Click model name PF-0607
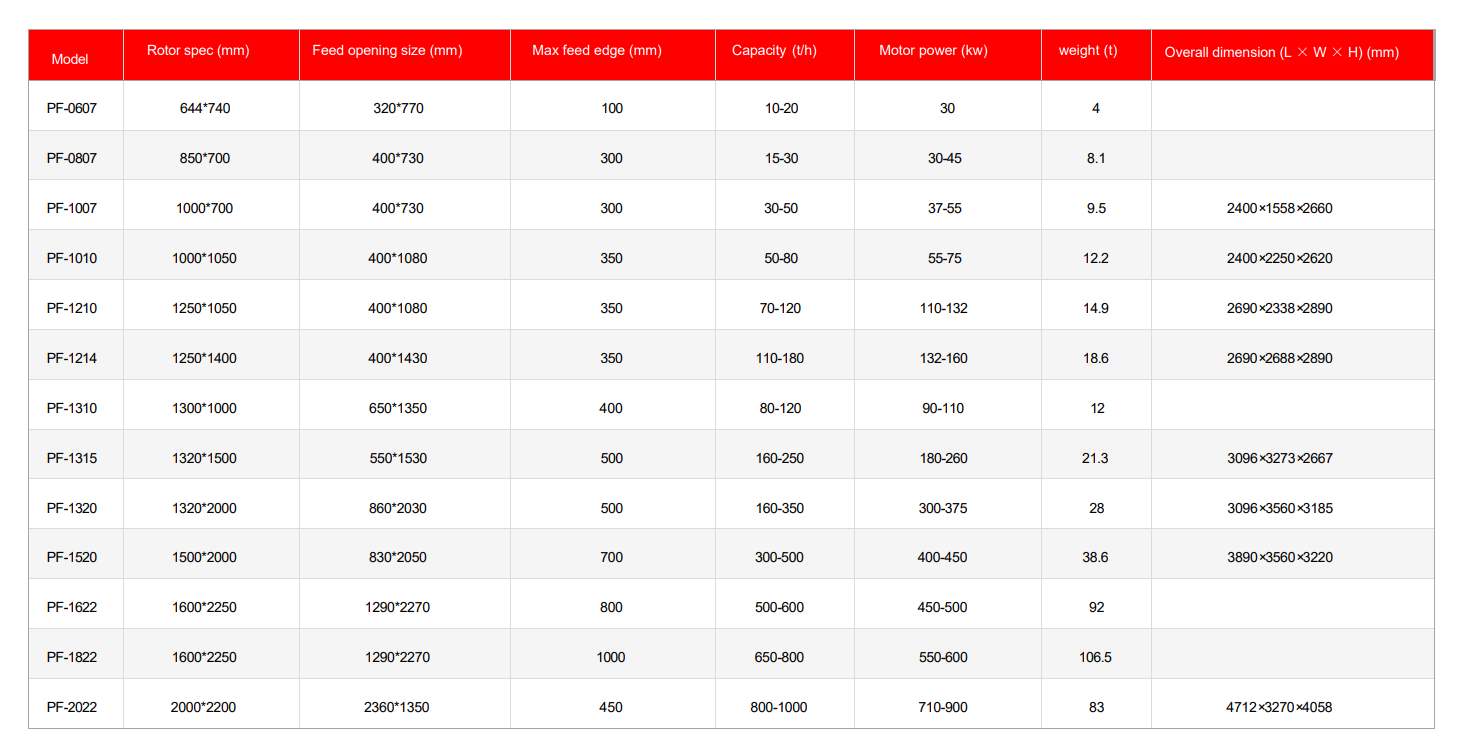The height and width of the screenshot is (749, 1480). pos(72,108)
